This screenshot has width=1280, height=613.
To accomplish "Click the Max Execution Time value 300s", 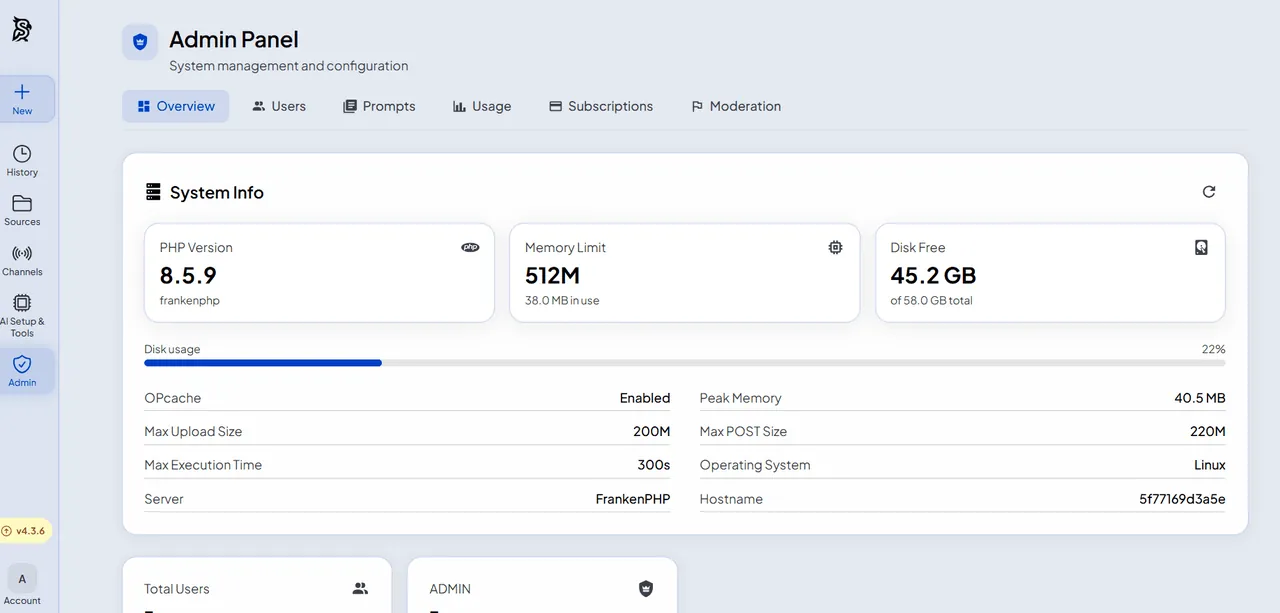I will coord(653,465).
